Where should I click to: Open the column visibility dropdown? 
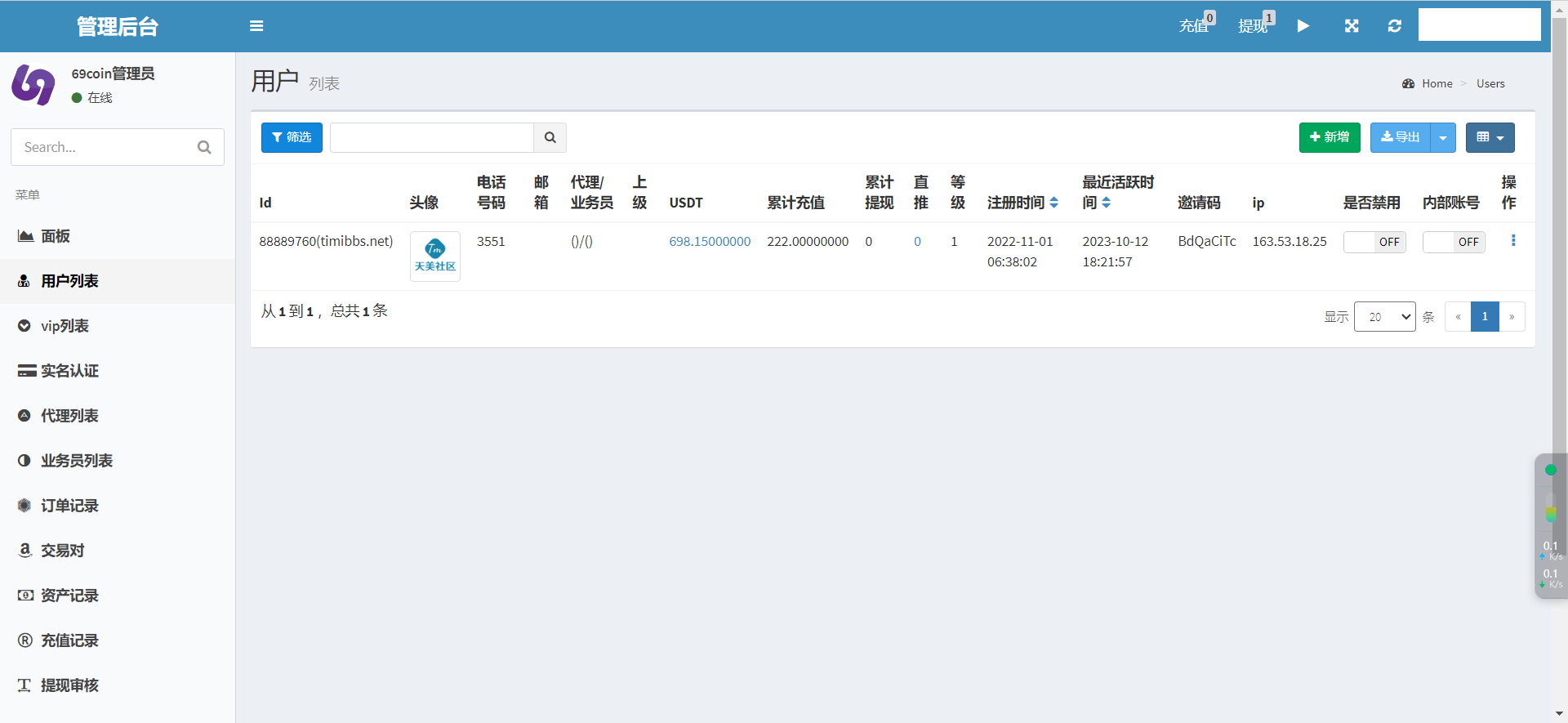point(1490,138)
